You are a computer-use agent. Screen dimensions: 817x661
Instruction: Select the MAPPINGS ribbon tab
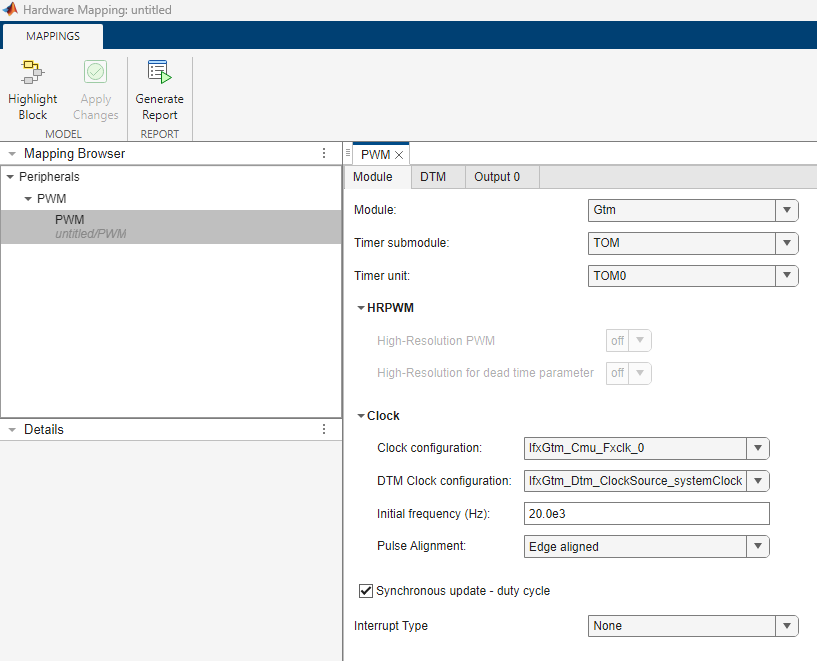(x=53, y=36)
